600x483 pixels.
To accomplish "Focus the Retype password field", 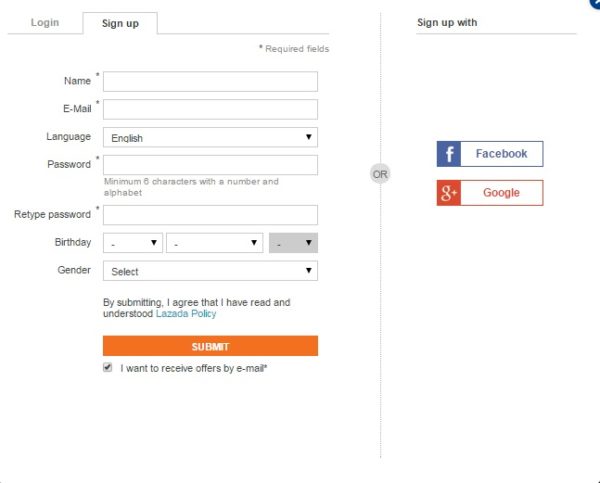I will pyautogui.click(x=210, y=215).
